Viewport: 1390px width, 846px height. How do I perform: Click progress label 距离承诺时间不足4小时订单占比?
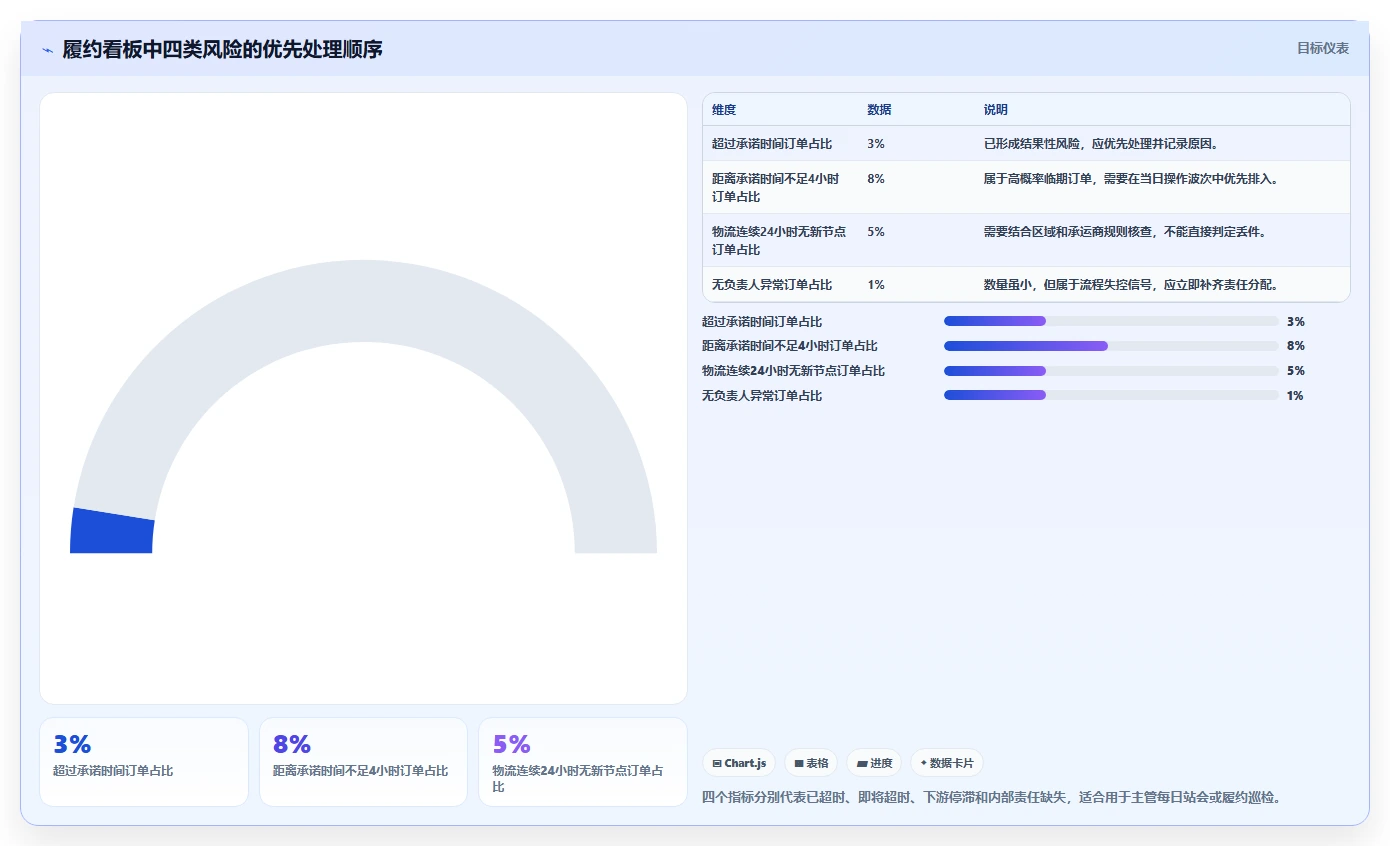click(790, 346)
